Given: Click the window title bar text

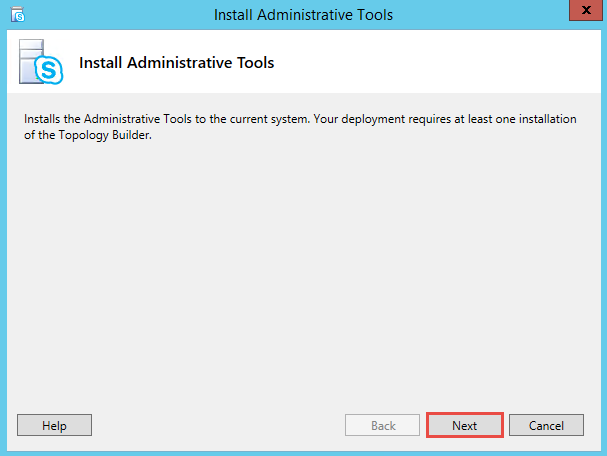Looking at the screenshot, I should (x=303, y=15).
